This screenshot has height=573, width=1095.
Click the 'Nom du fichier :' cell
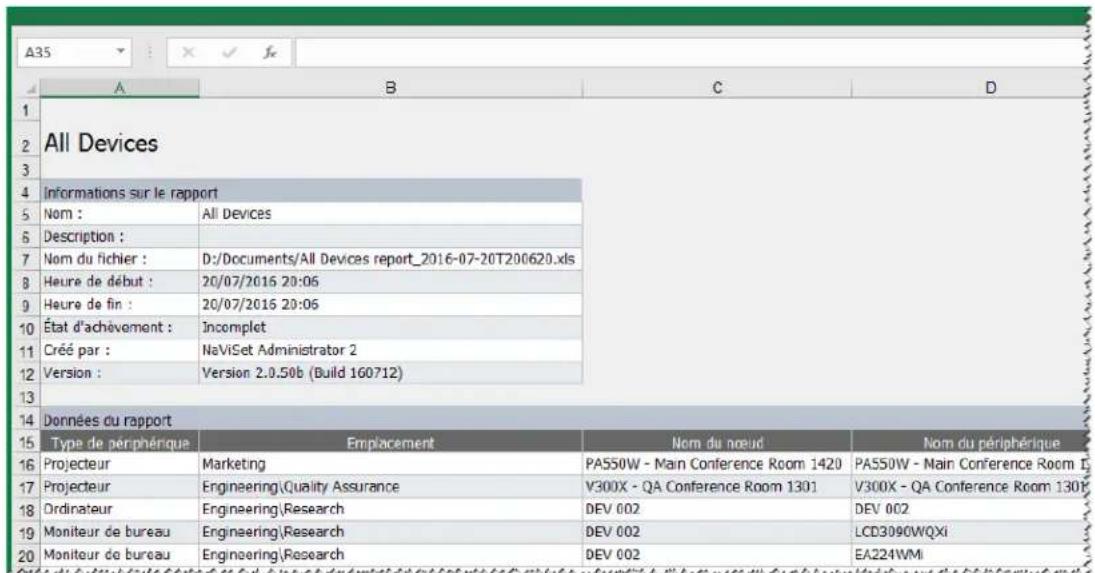pos(119,259)
